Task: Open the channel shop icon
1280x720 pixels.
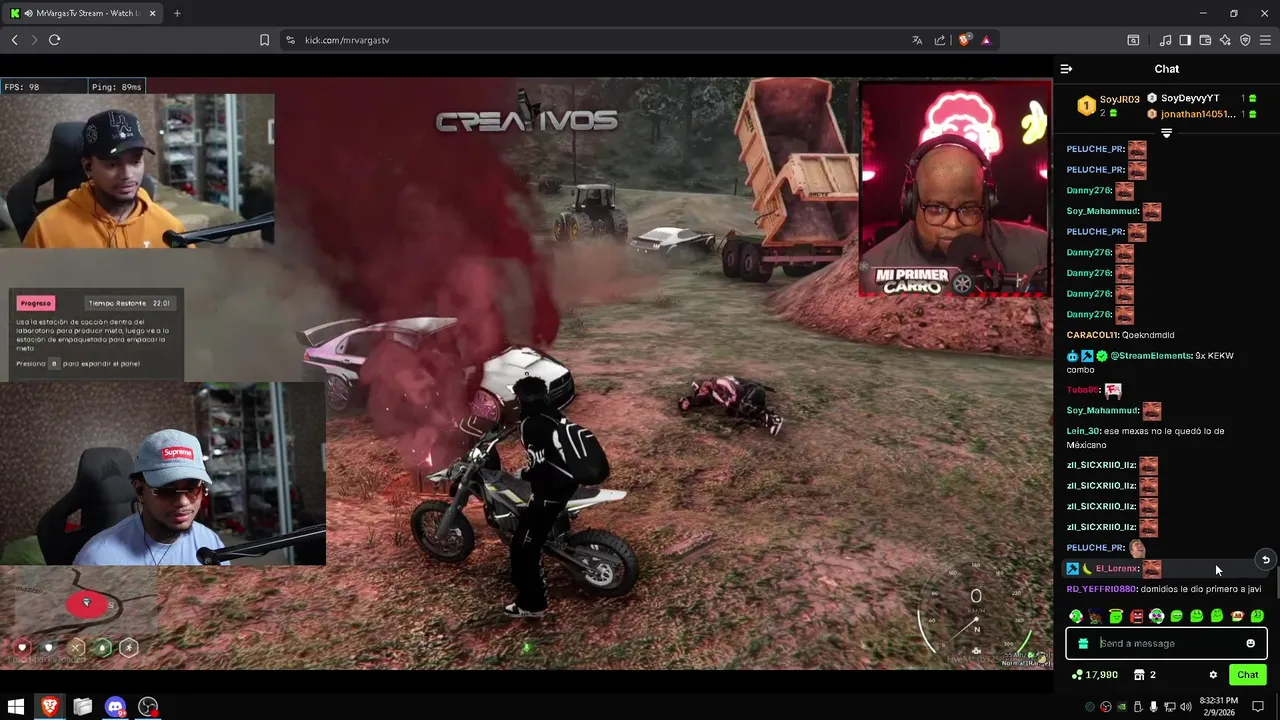Action: coord(1139,675)
